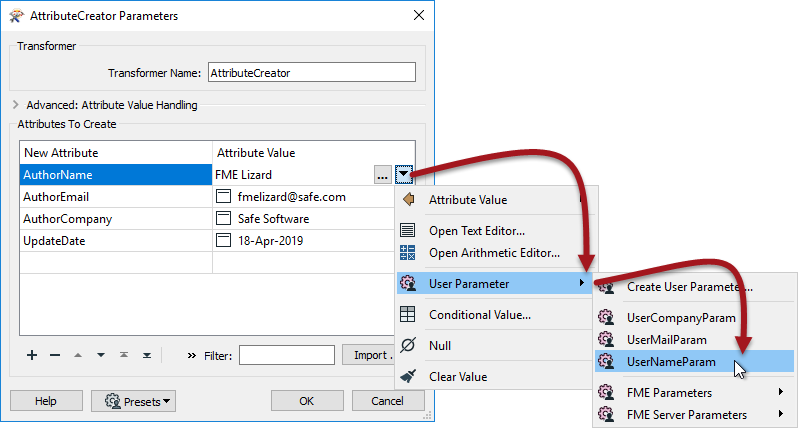The image size is (798, 428).
Task: Click the Conditional Value table icon
Action: (407, 315)
